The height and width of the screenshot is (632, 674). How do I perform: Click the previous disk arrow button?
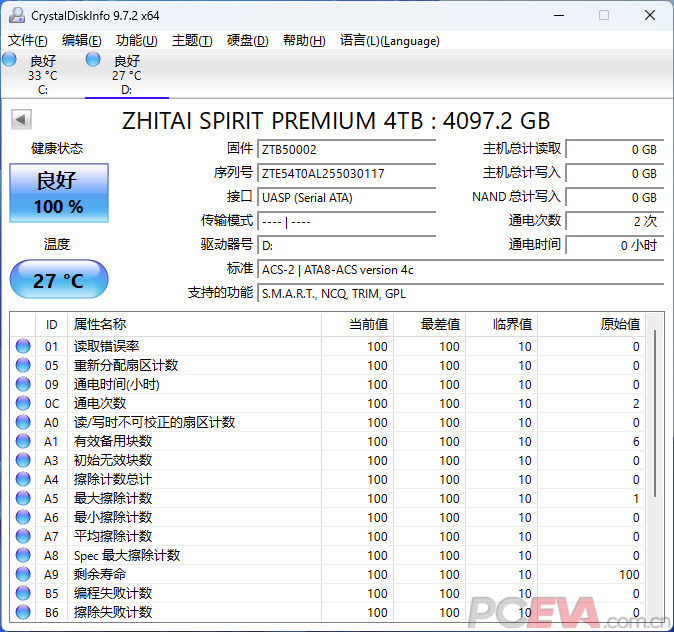tap(20, 120)
